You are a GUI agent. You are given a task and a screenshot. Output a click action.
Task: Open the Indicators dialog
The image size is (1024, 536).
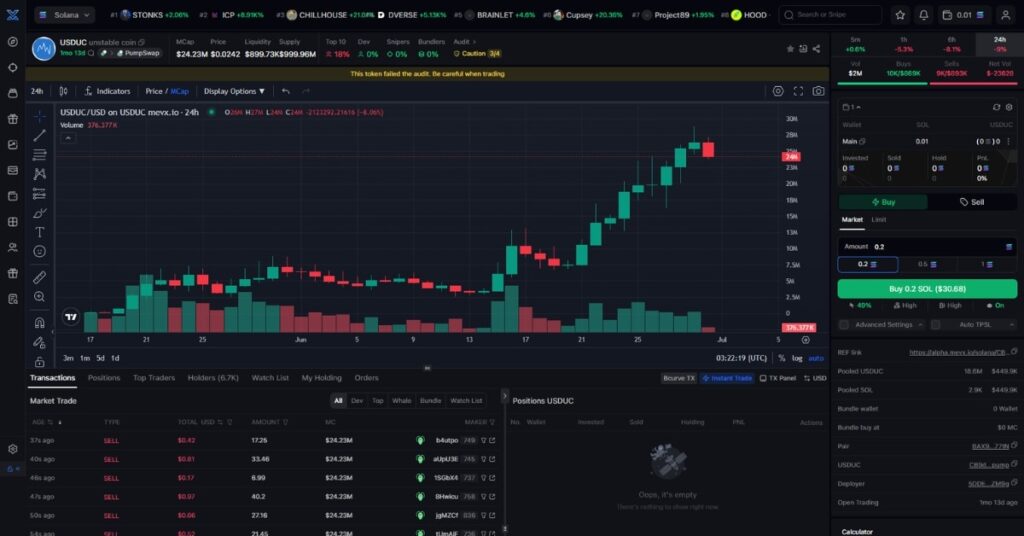[107, 91]
